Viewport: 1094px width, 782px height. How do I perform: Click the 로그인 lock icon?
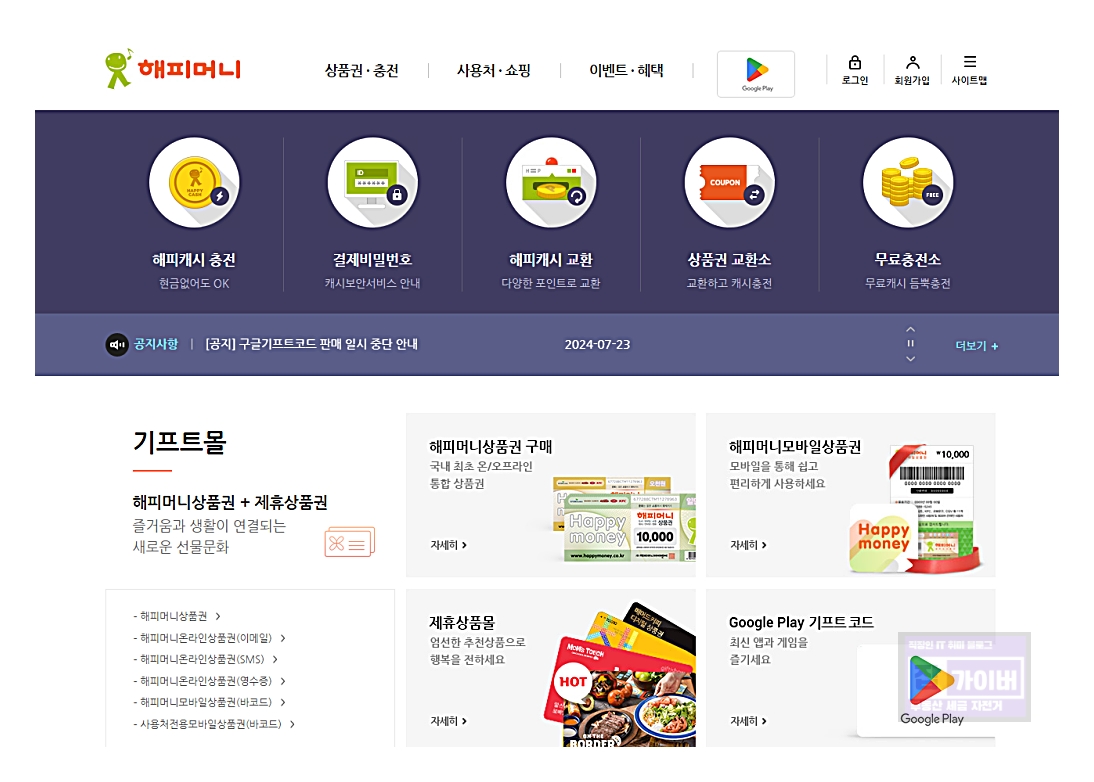[855, 62]
